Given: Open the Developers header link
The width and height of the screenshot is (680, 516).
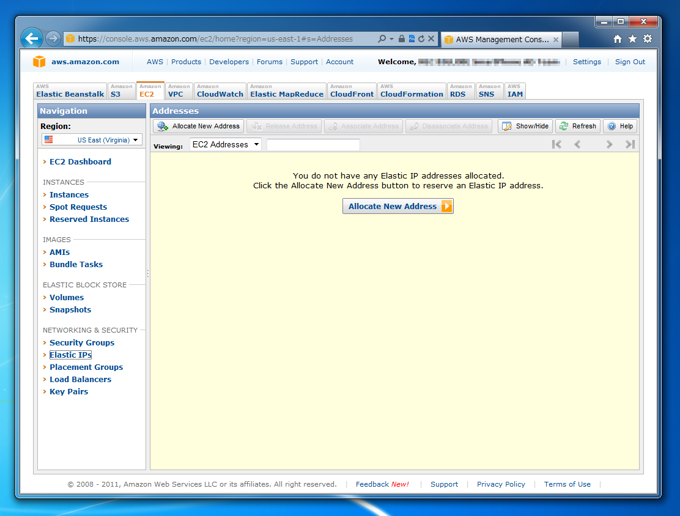Looking at the screenshot, I should coord(229,62).
